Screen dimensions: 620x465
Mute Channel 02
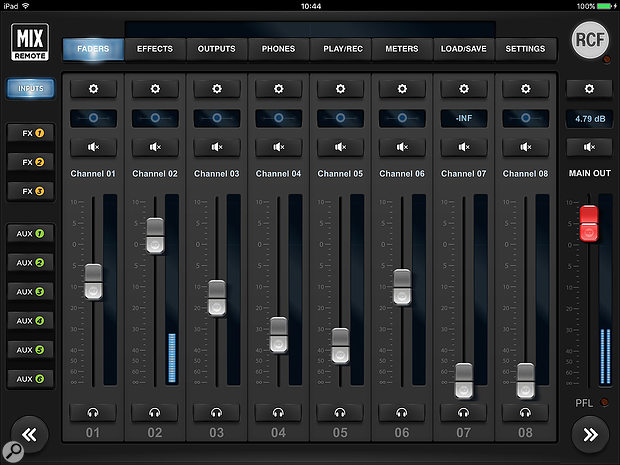[x=155, y=147]
